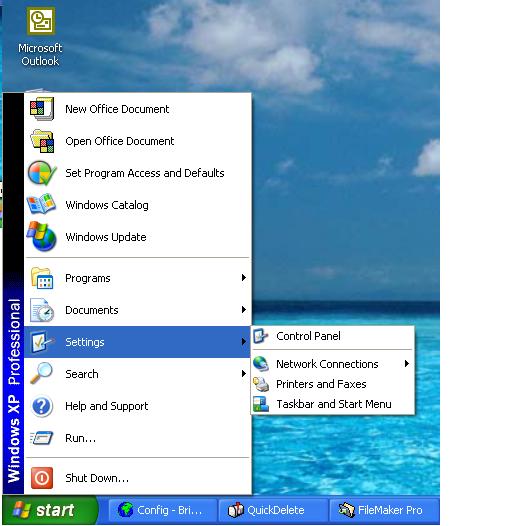The width and height of the screenshot is (512, 526).
Task: Click the Documents label text
Action: [92, 310]
